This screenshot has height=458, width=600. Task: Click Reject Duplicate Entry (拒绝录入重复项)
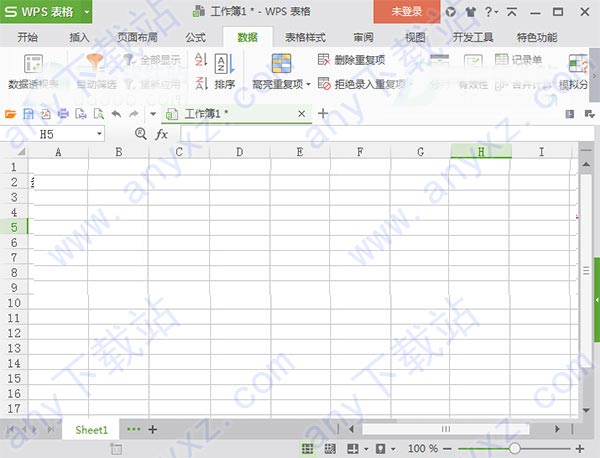point(361,84)
